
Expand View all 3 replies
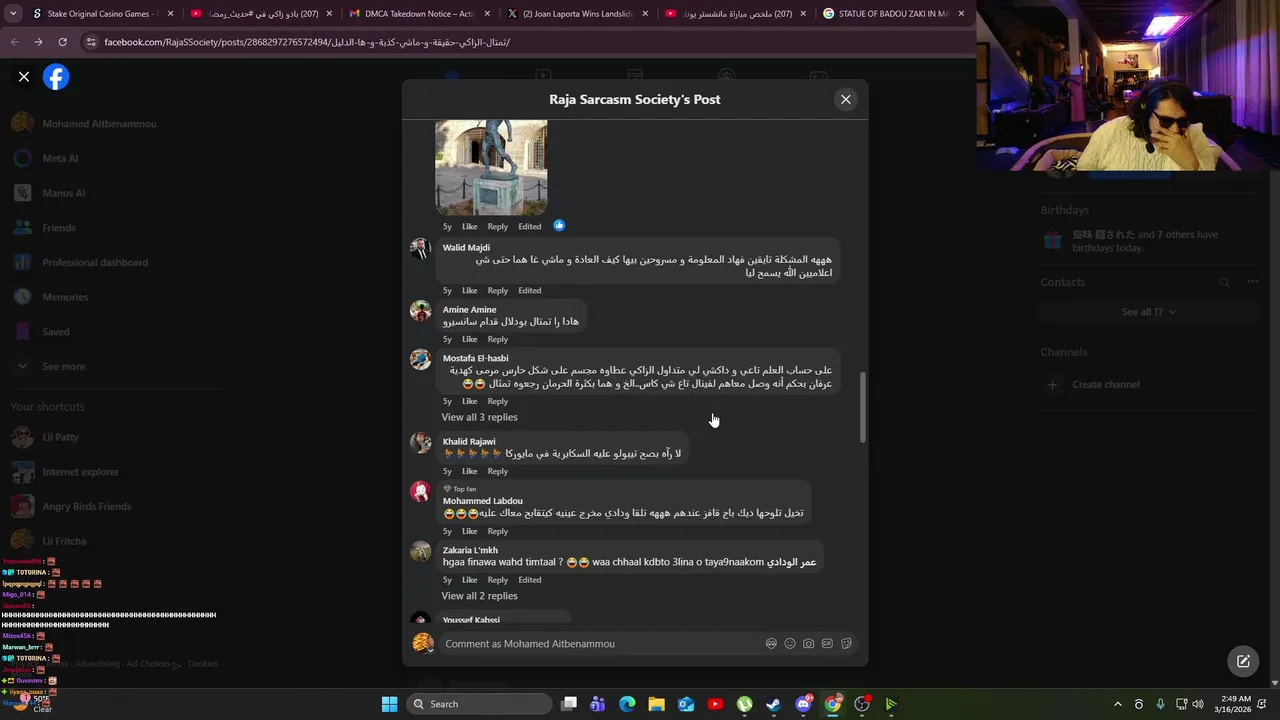tap(479, 417)
